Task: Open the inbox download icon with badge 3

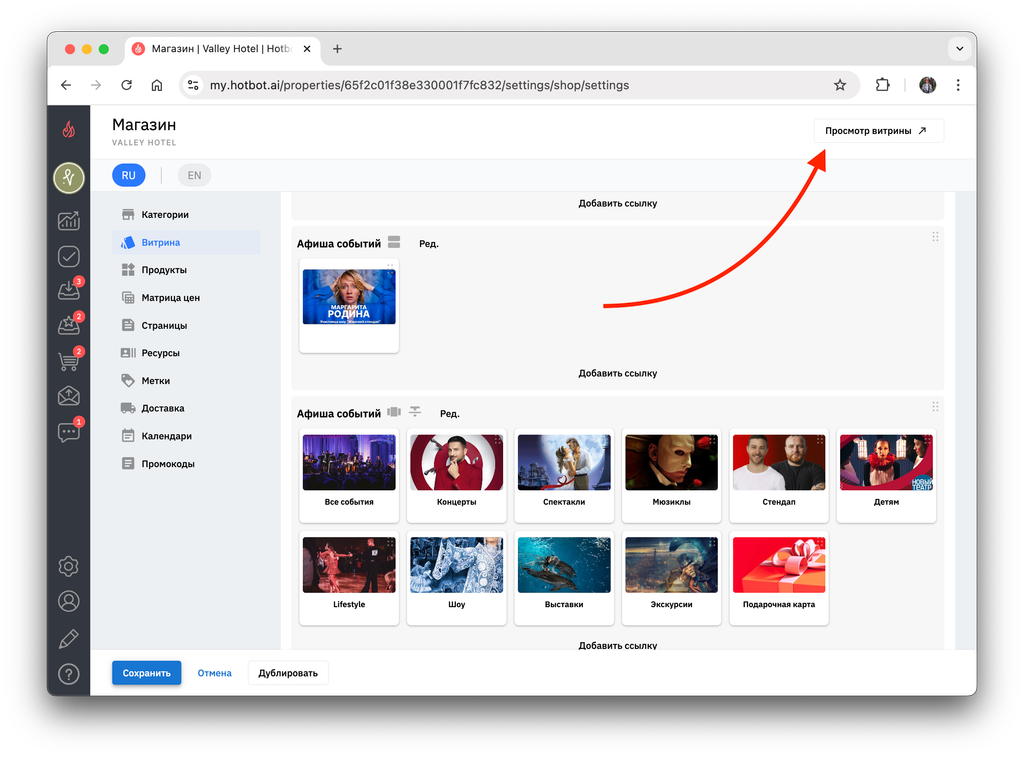Action: point(69,289)
